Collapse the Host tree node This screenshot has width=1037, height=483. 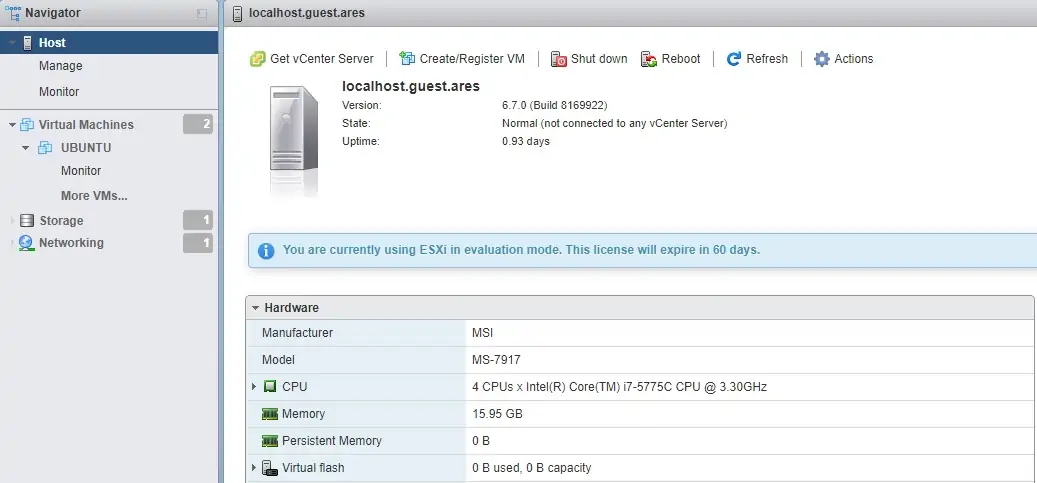[x=13, y=43]
